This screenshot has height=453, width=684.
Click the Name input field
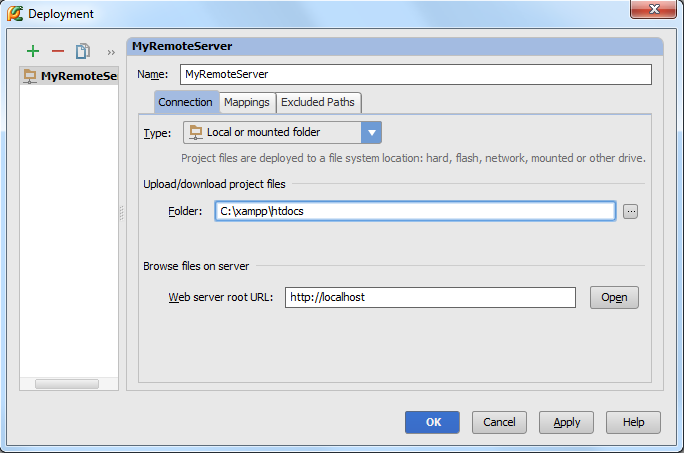point(416,75)
